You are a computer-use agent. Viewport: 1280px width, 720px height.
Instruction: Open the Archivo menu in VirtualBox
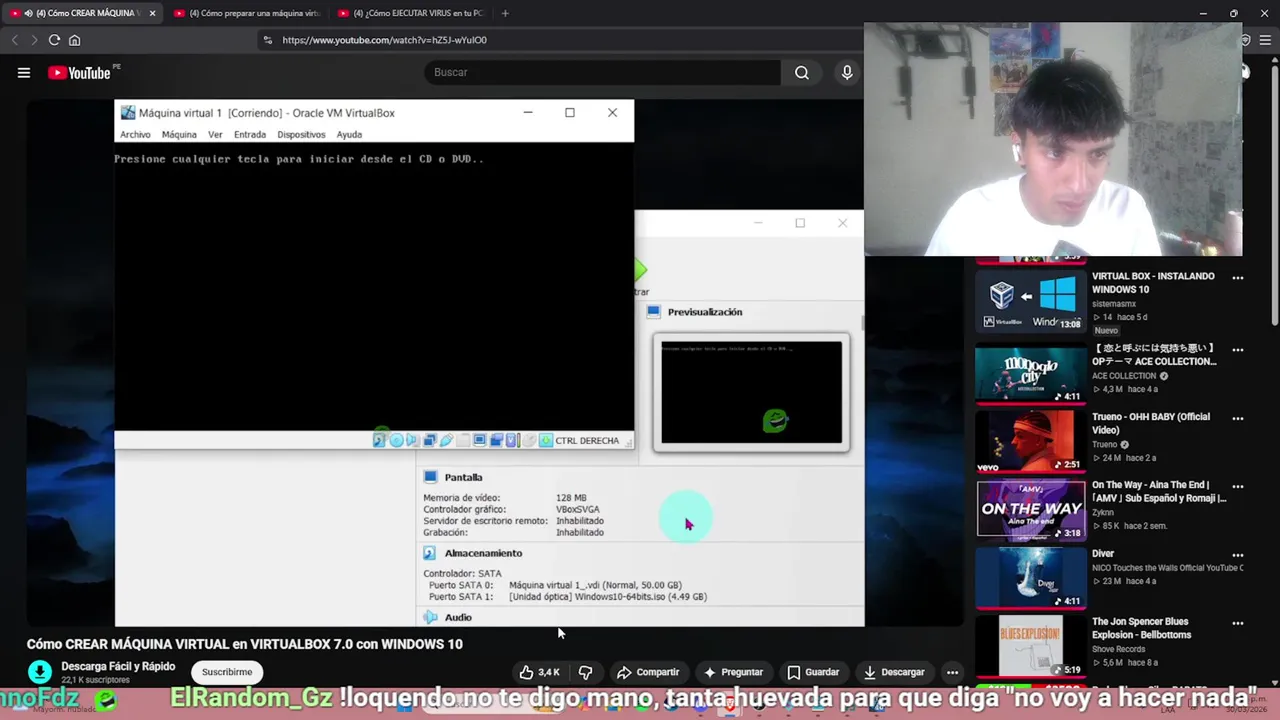[135, 134]
